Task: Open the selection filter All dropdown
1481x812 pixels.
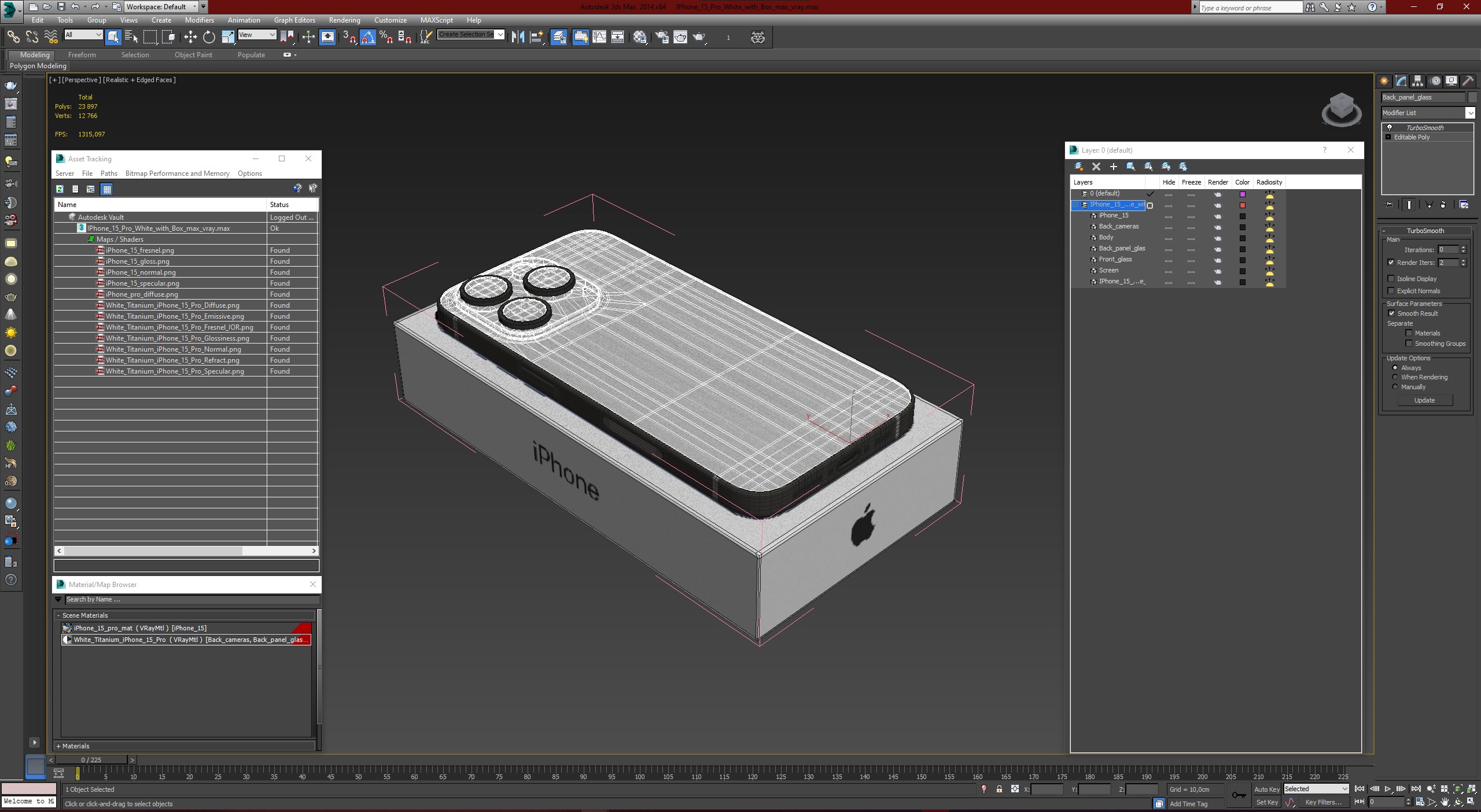Action: 83,35
